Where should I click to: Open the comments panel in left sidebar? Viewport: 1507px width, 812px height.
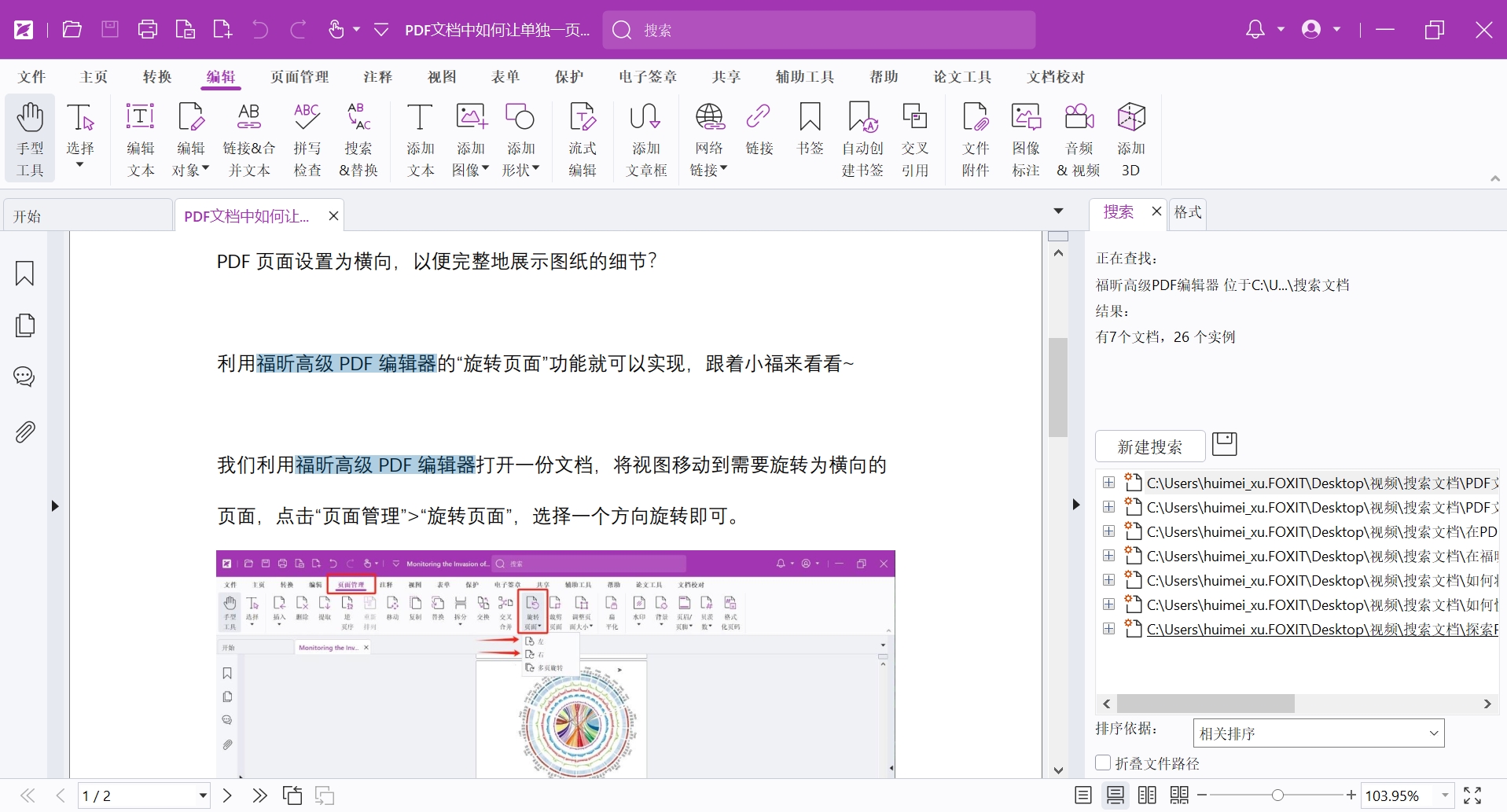[24, 377]
